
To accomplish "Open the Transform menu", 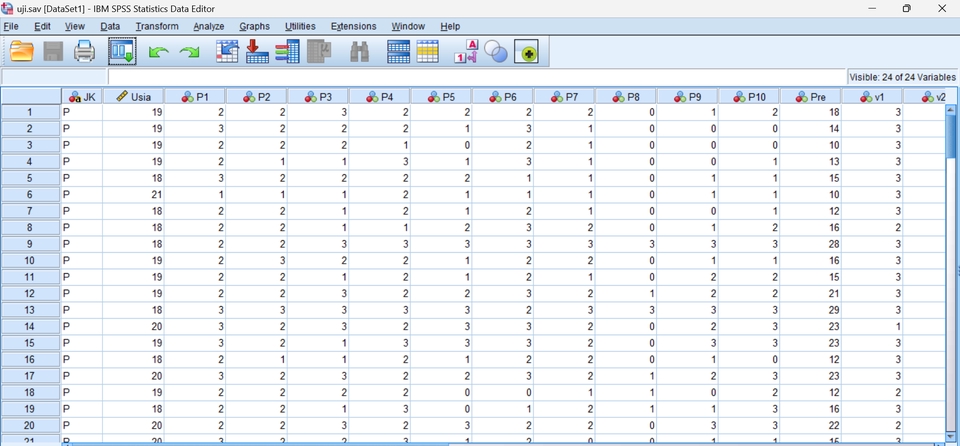I will [x=157, y=26].
